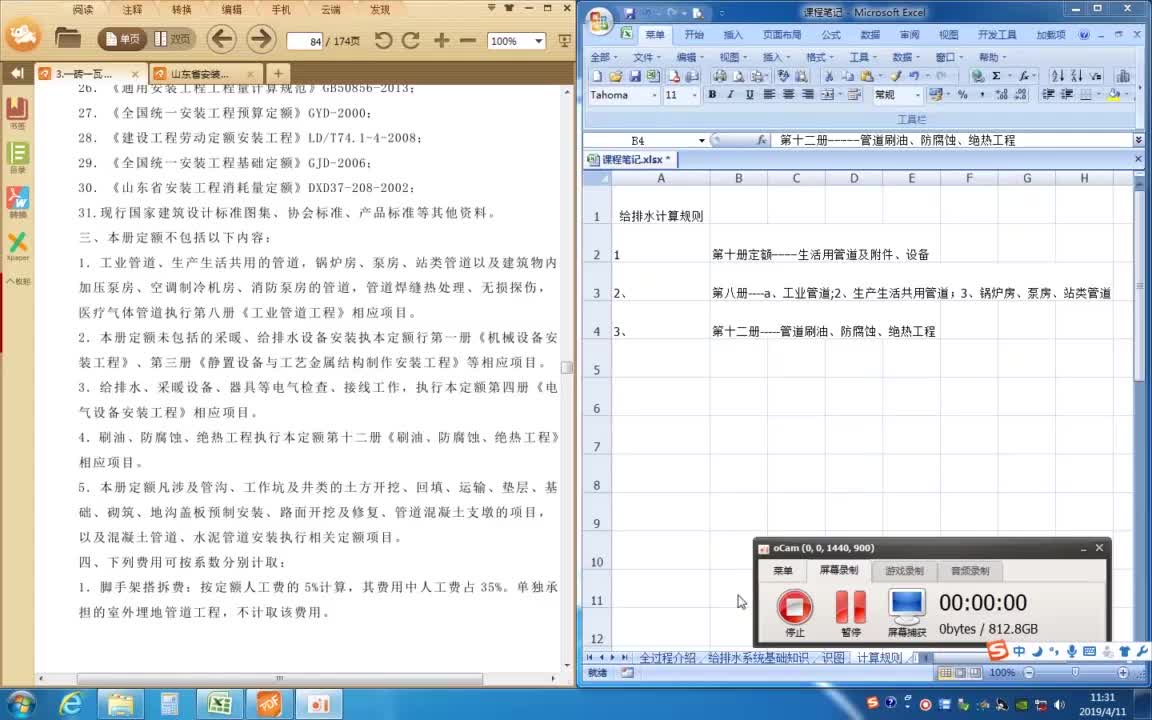The image size is (1152, 720).
Task: Expand the Excel formula bar
Action: tap(1138, 140)
